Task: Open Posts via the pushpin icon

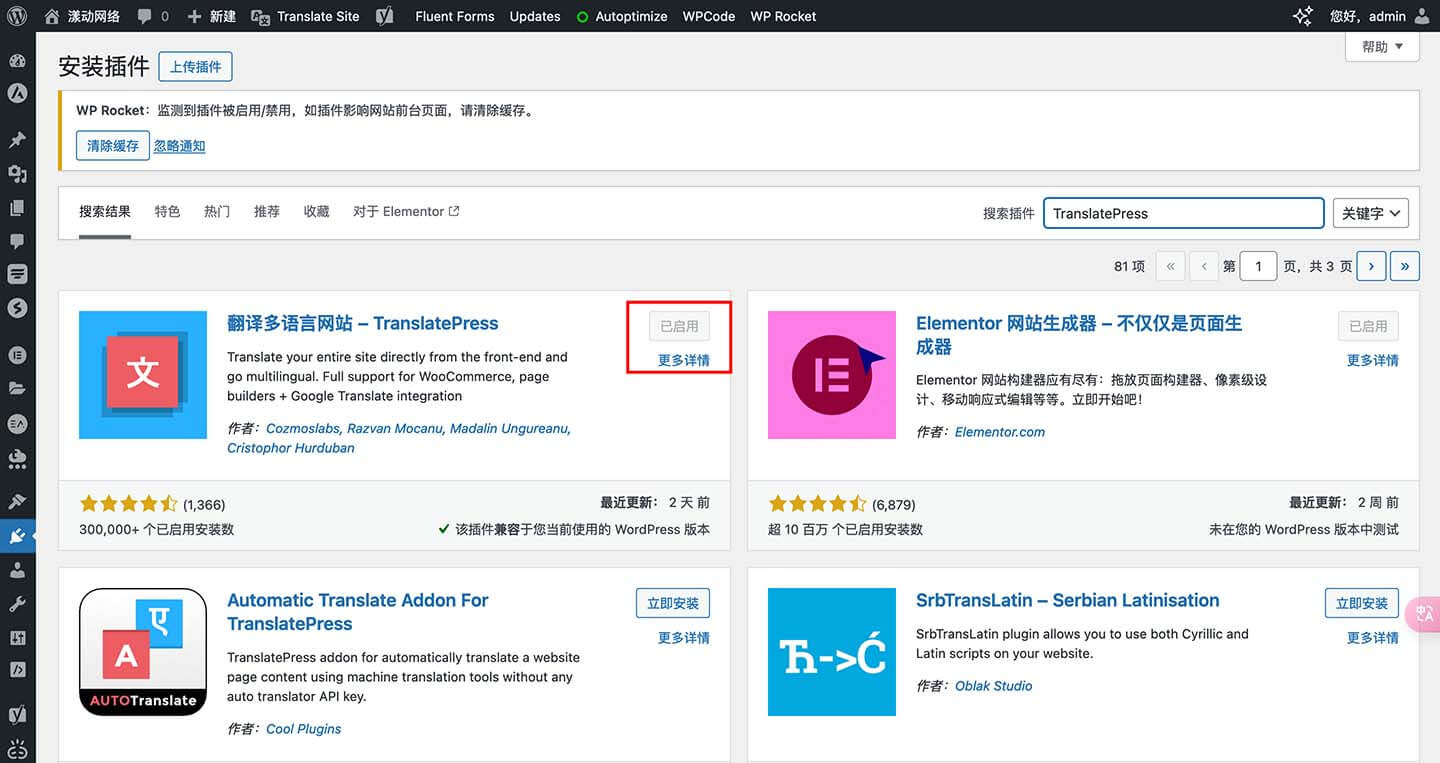Action: (17, 140)
